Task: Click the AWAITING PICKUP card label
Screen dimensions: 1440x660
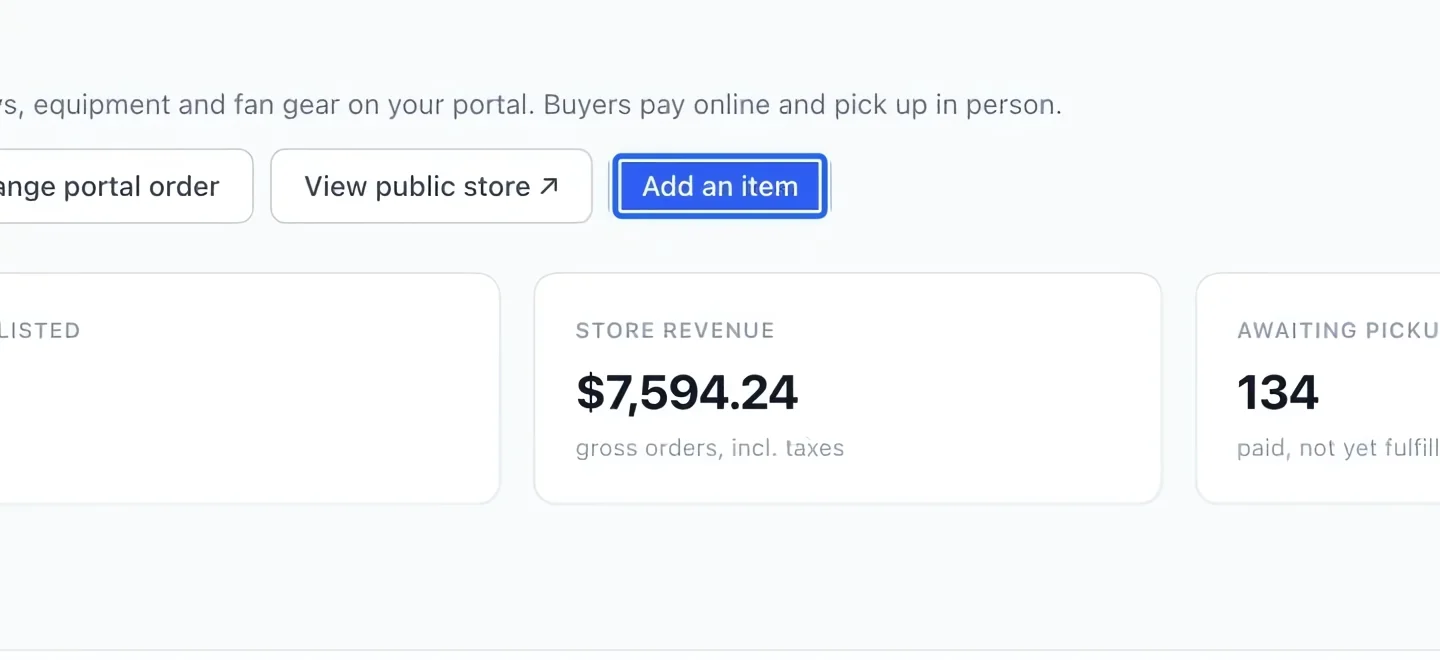Action: (x=1338, y=331)
